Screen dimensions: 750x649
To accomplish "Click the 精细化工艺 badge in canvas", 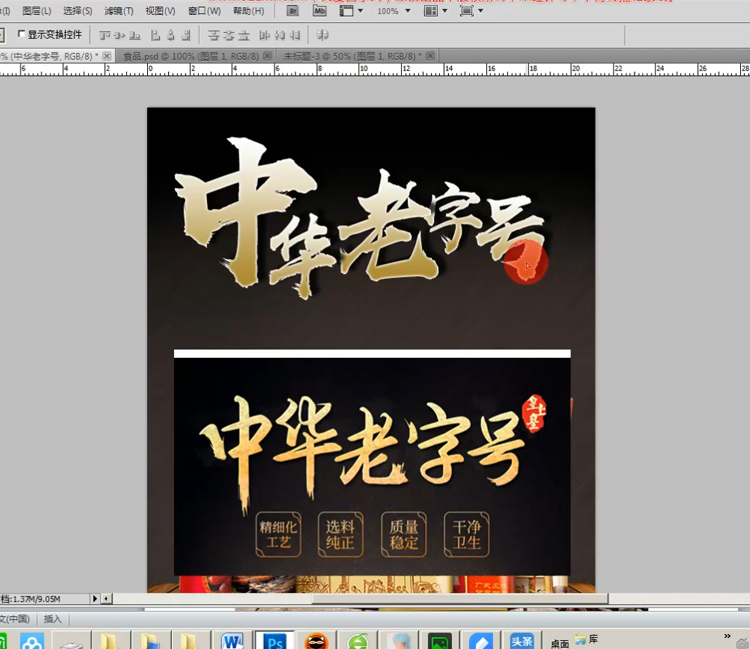I will click(x=278, y=534).
